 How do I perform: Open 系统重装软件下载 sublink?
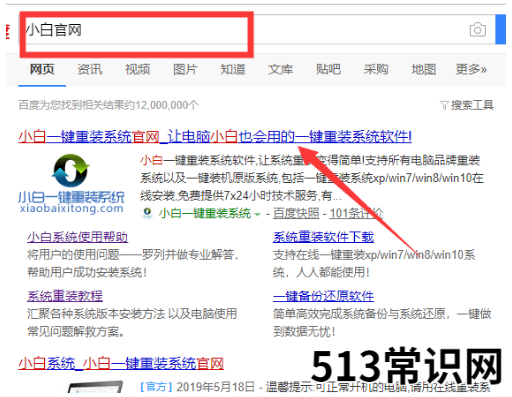pos(323,237)
